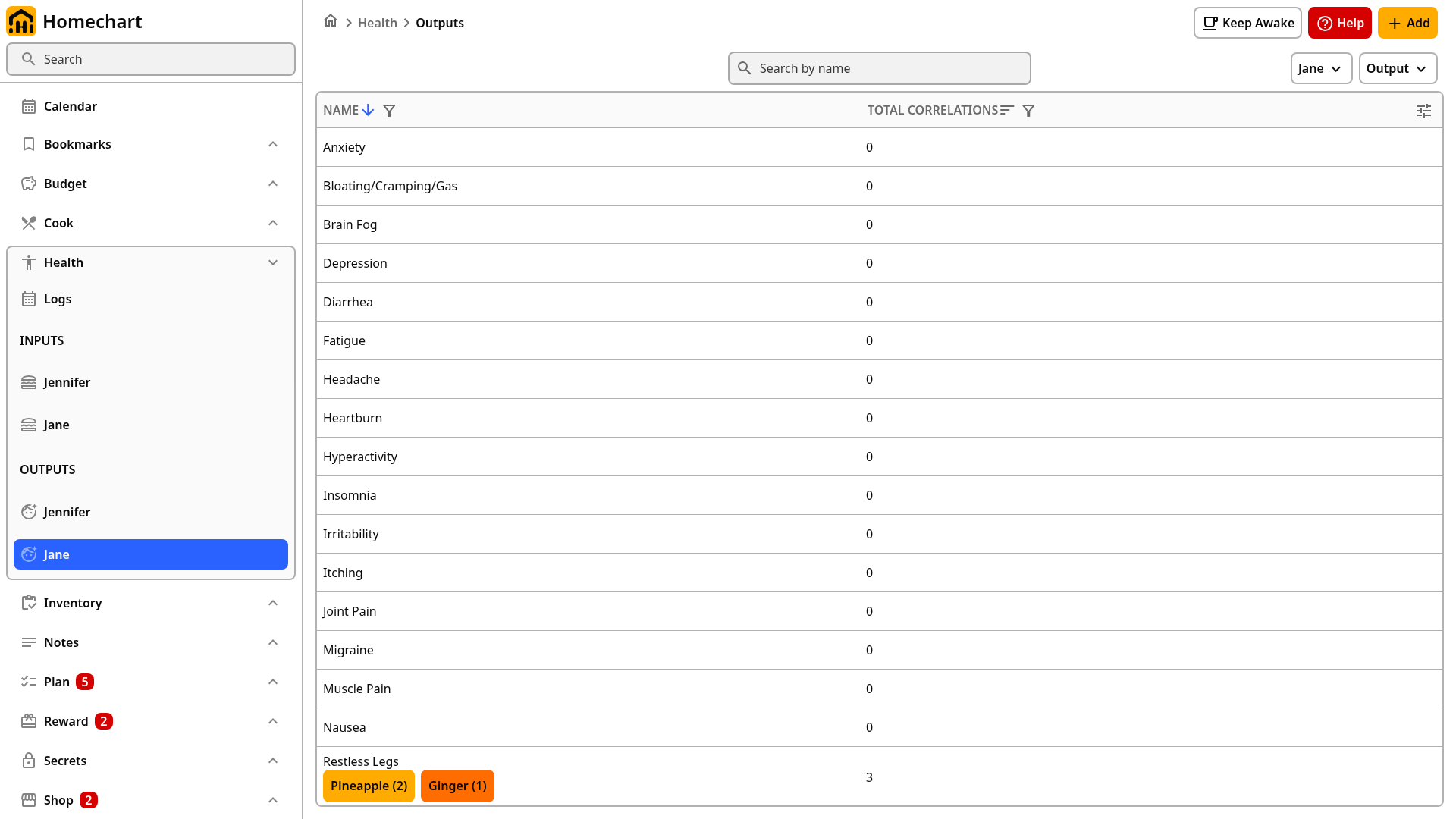The width and height of the screenshot is (1456, 819).
Task: Open the Name column filter
Action: [x=389, y=111]
